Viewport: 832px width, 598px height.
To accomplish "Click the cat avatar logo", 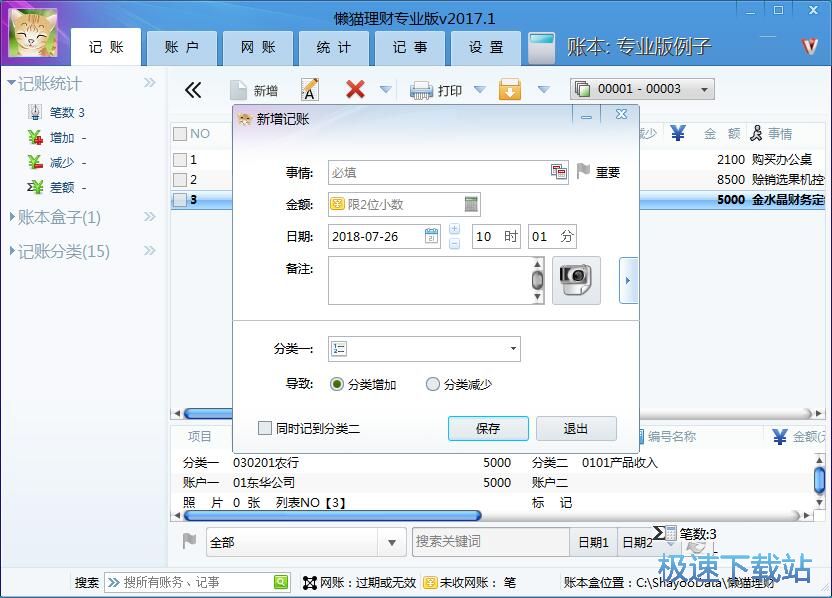I will (x=33, y=33).
